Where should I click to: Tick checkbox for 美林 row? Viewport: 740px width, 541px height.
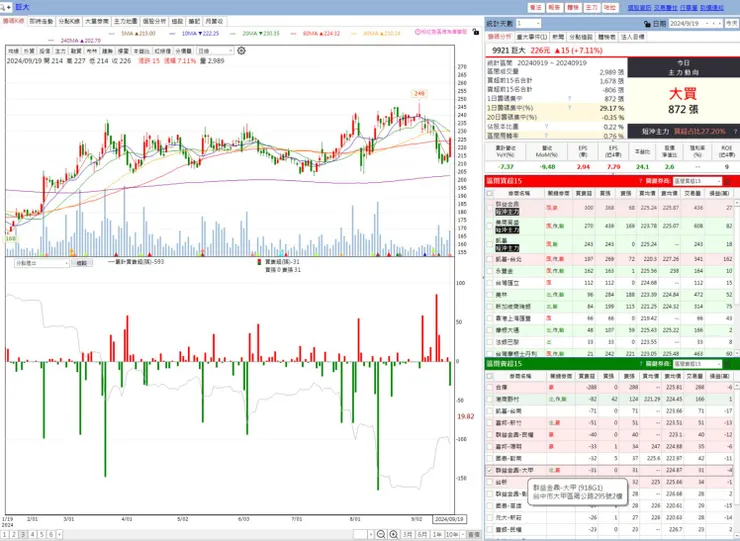(x=489, y=295)
